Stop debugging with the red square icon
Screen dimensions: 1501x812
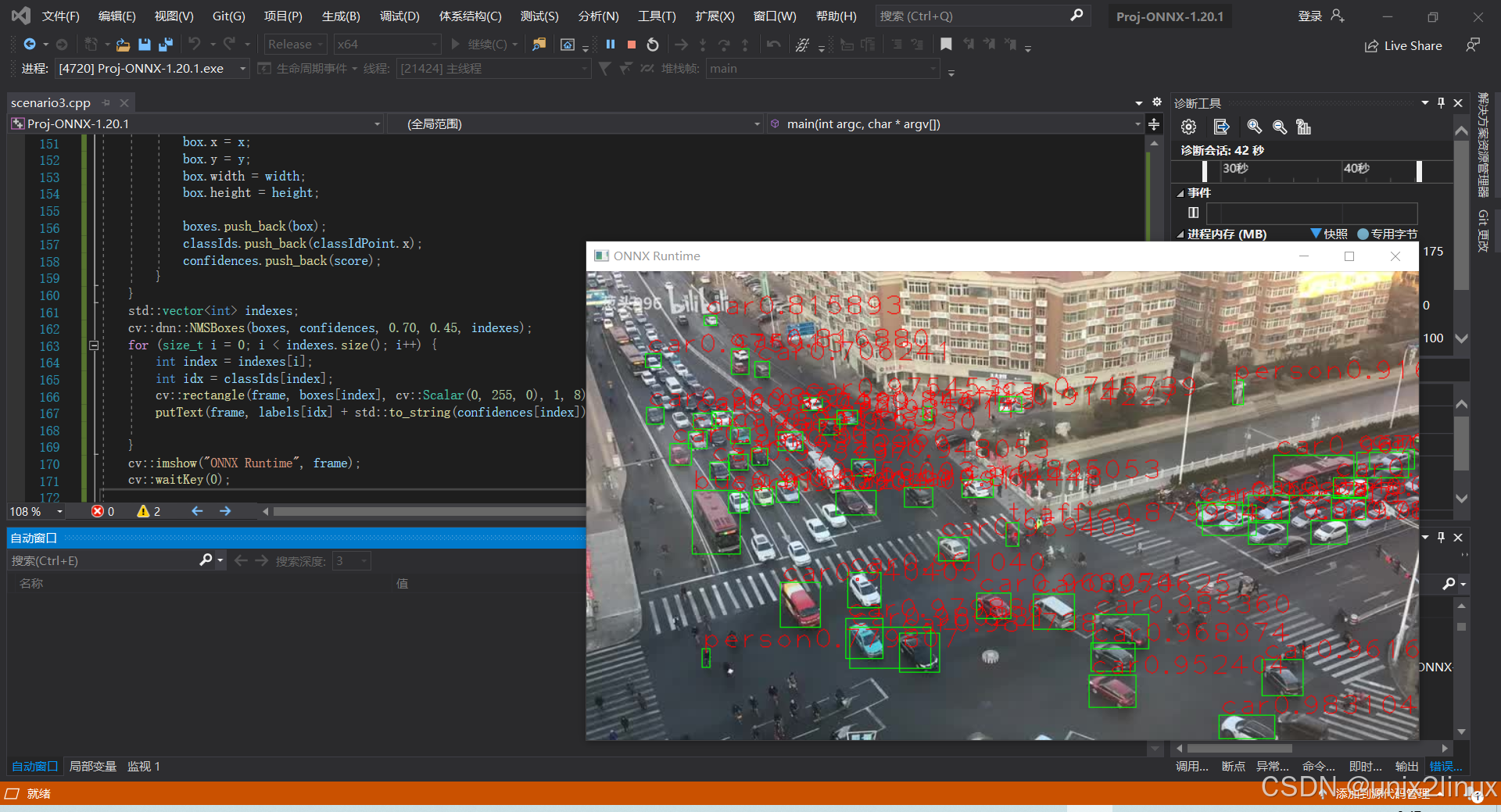point(632,45)
